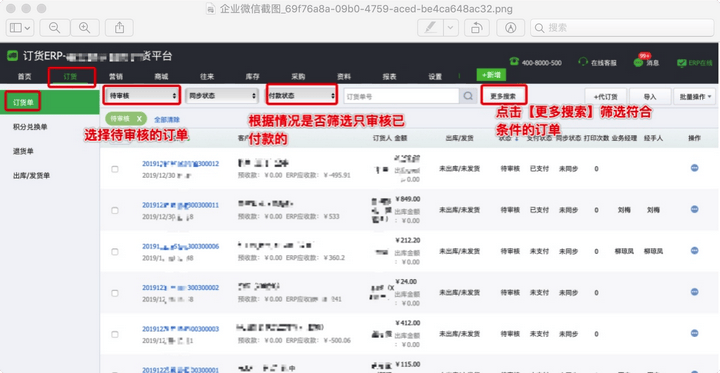Viewport: 720px width, 373px height.
Task: Open the action icon for the ¥849.00 order
Action: click(694, 209)
